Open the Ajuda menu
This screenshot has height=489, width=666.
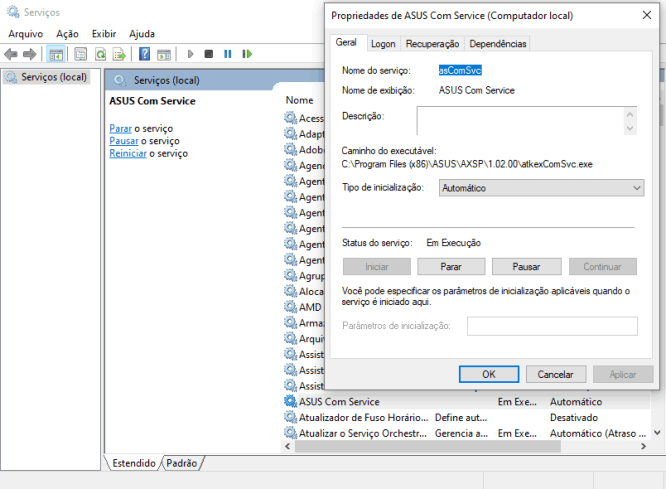click(x=142, y=34)
